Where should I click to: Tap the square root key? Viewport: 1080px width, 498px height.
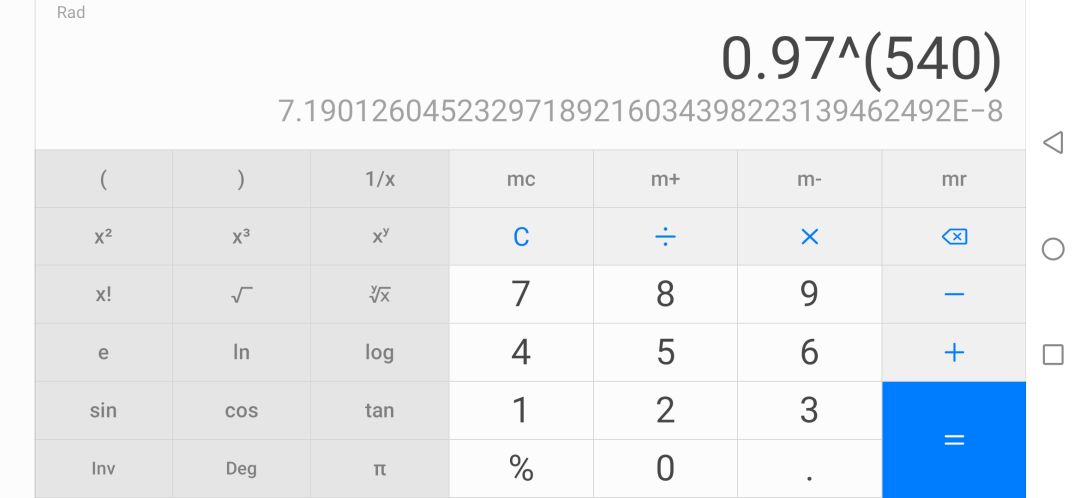tap(241, 295)
